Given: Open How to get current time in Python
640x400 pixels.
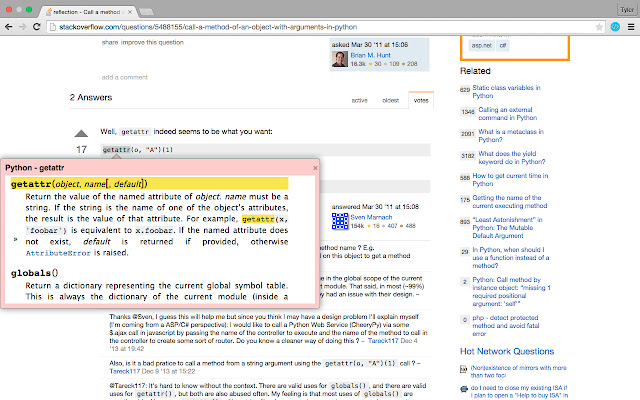Looking at the screenshot, I should pos(510,180).
